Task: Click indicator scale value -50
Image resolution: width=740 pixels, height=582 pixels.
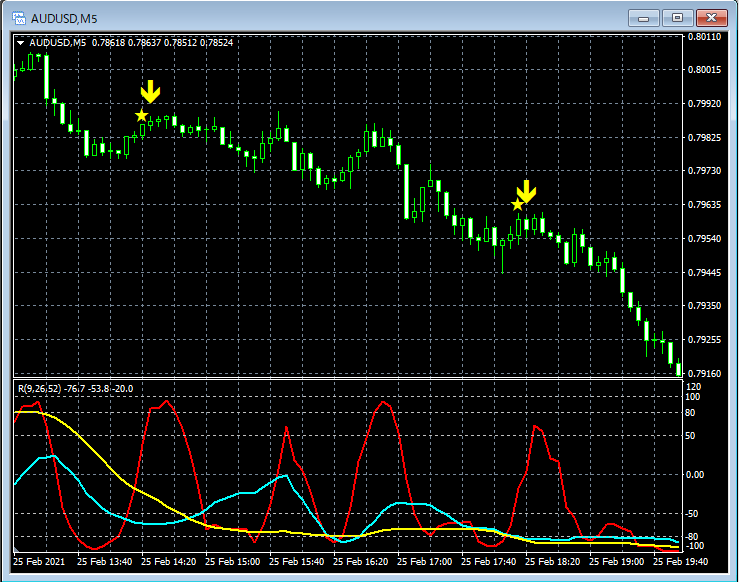Action: click(691, 514)
